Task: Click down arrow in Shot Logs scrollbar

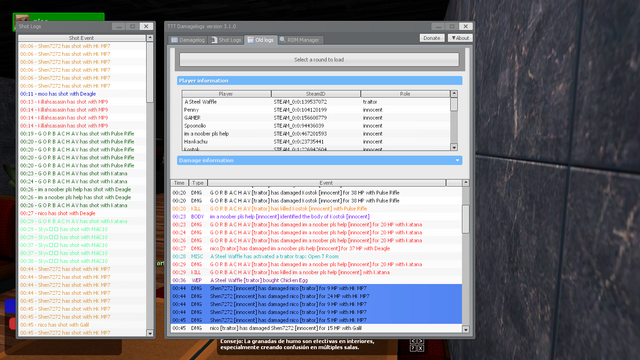Action: (150, 333)
